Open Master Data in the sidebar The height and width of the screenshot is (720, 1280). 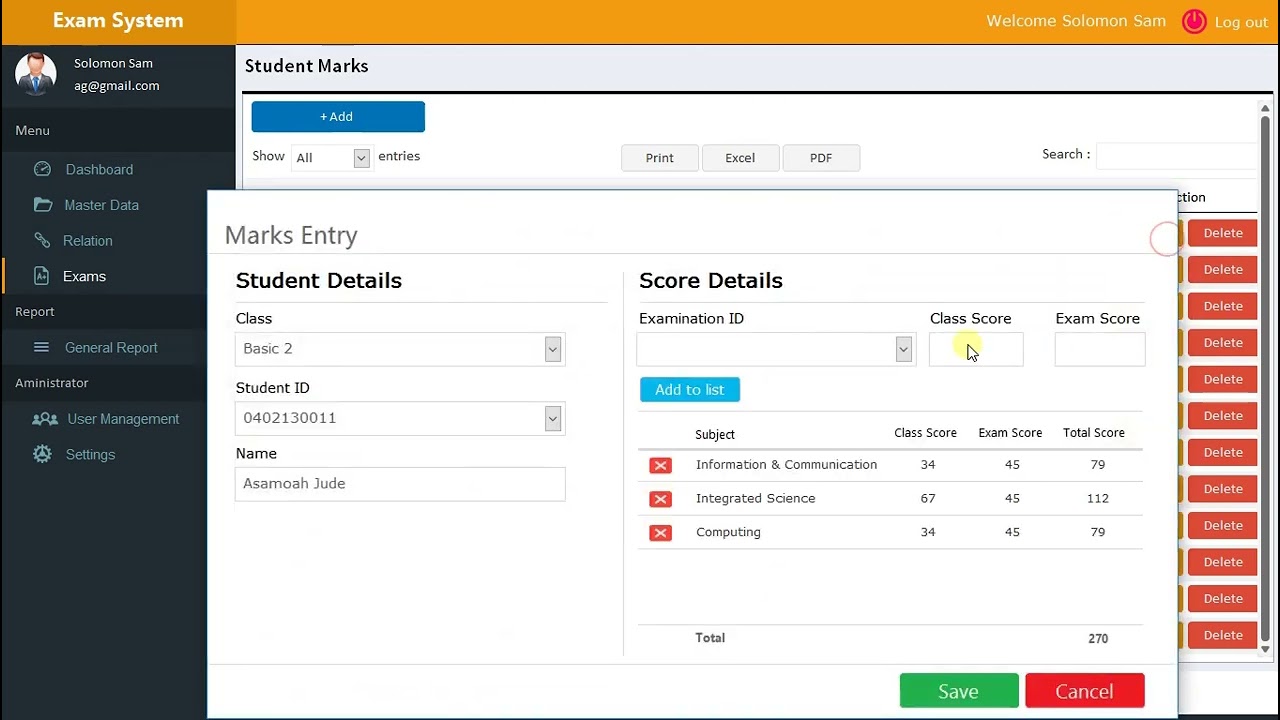tap(101, 205)
